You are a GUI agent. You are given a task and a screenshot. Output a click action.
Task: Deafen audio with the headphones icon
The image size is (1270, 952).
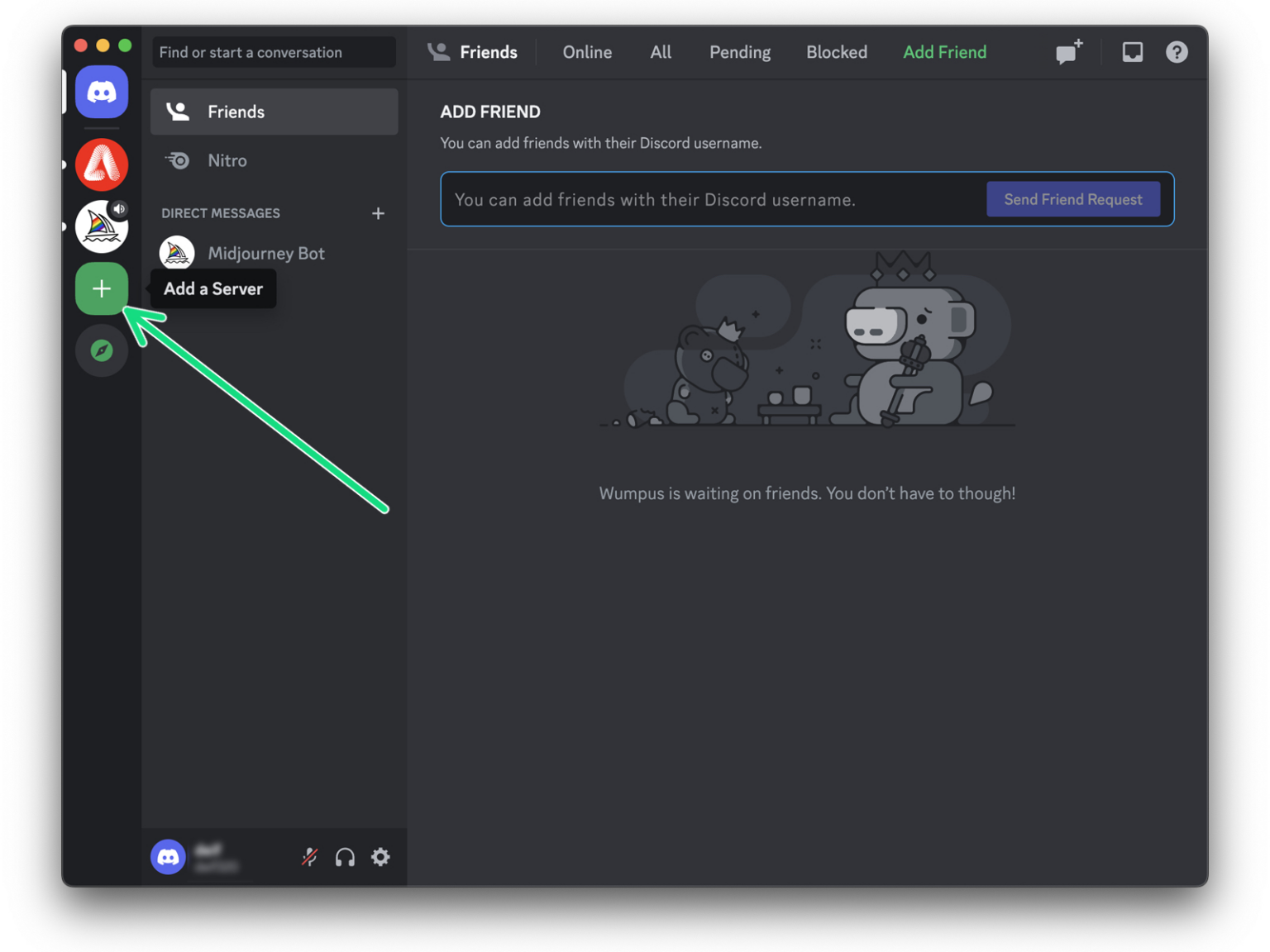pos(345,857)
